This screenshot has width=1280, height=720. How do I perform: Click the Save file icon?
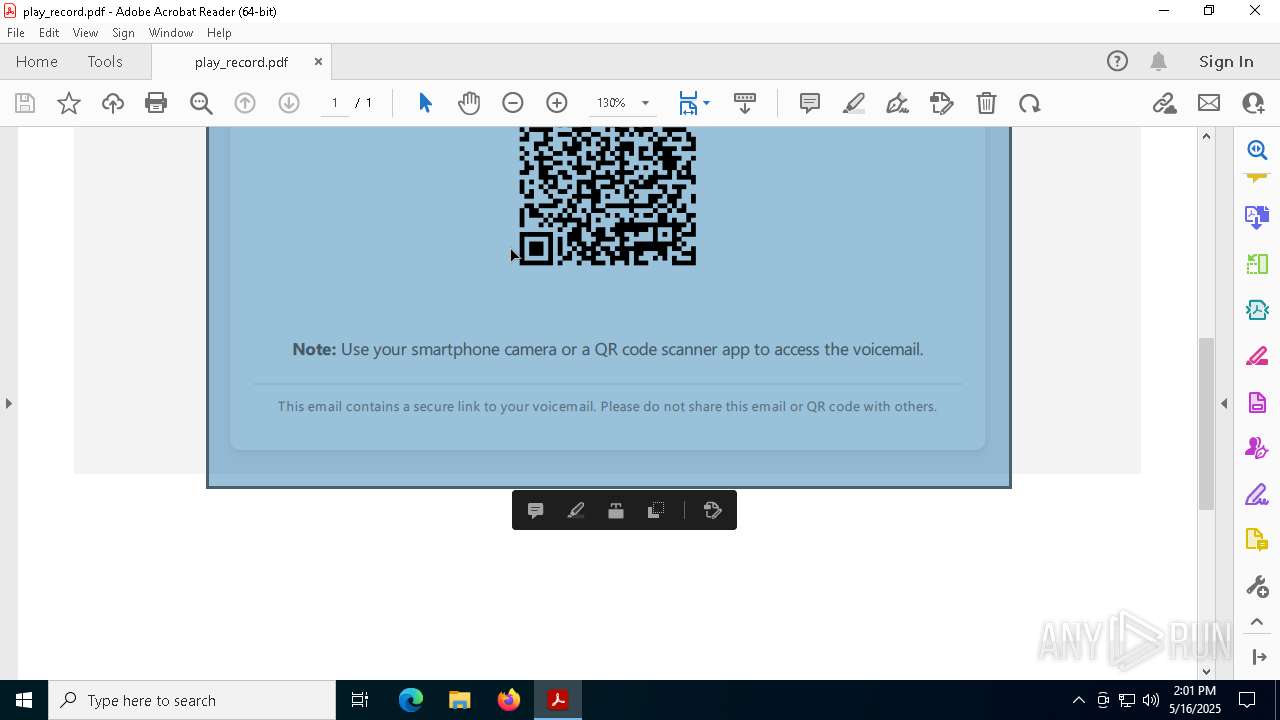tap(25, 103)
